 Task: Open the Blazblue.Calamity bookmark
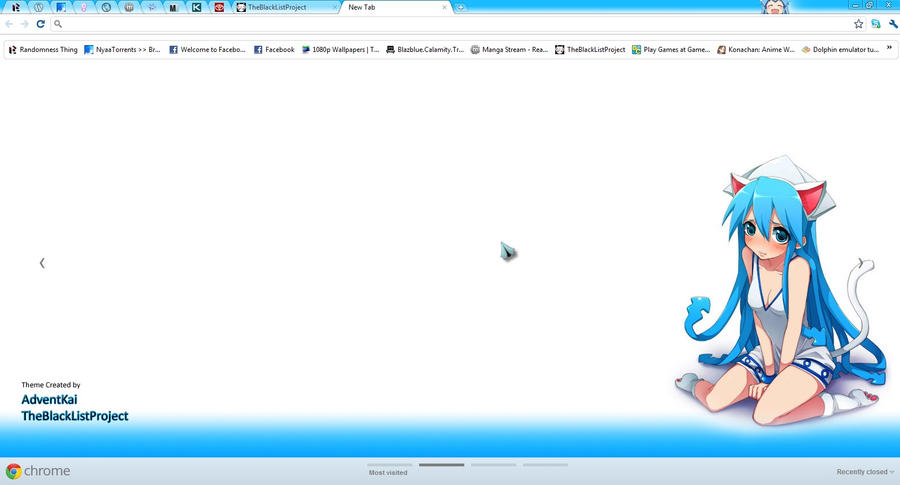click(x=425, y=50)
